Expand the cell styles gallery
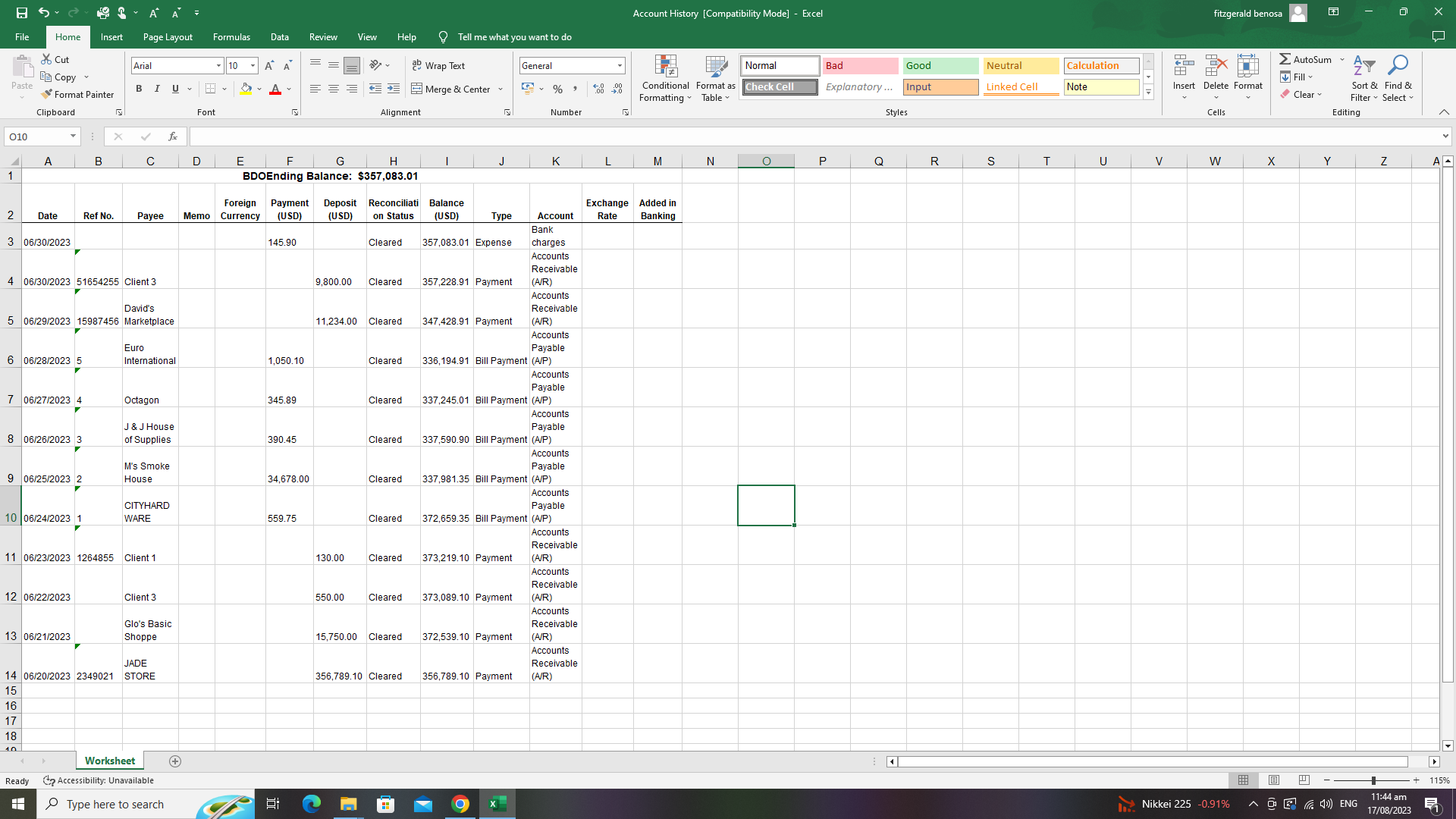Viewport: 1456px width, 819px height. click(x=1148, y=93)
